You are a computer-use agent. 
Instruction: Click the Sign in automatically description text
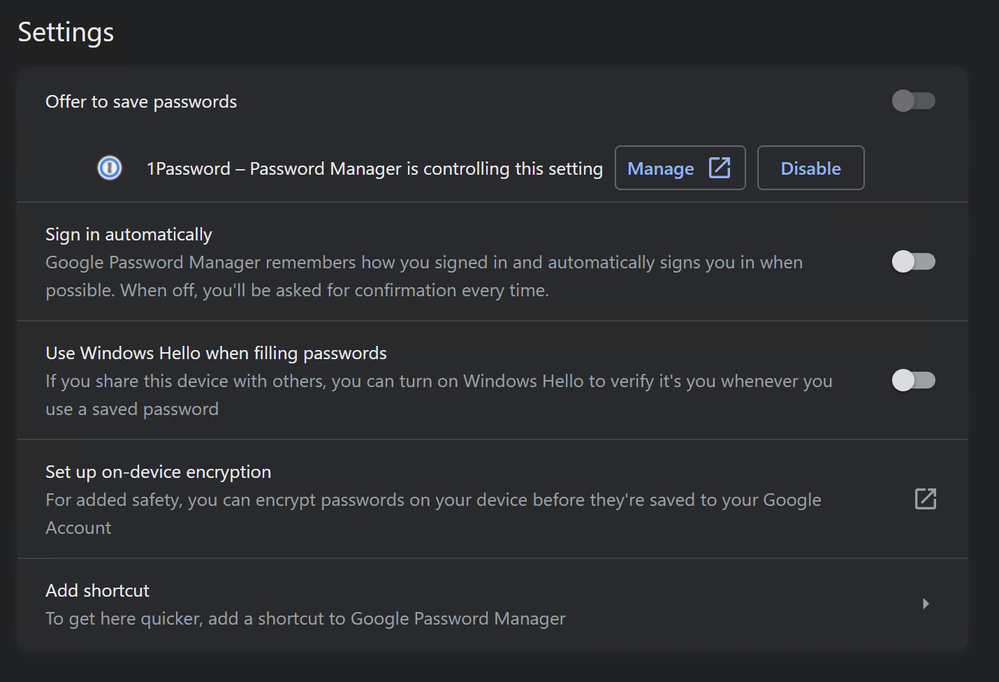pyautogui.click(x=423, y=277)
